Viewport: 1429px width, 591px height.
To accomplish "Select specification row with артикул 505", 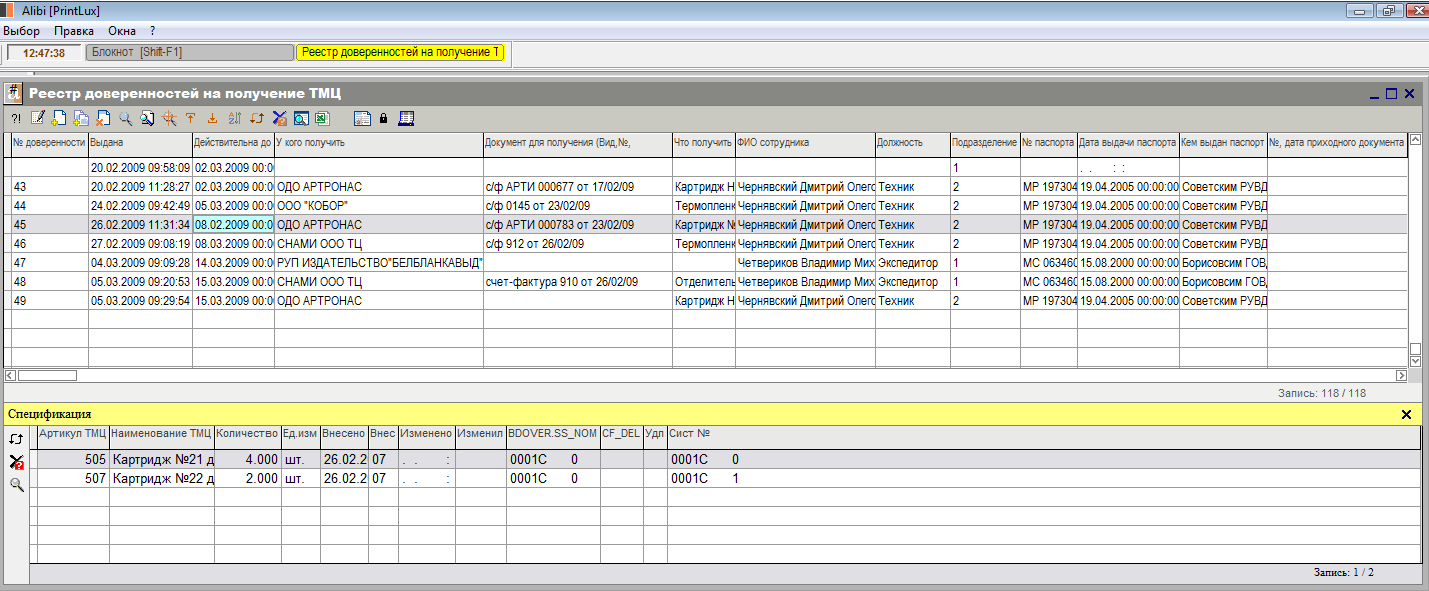I will (x=725, y=459).
